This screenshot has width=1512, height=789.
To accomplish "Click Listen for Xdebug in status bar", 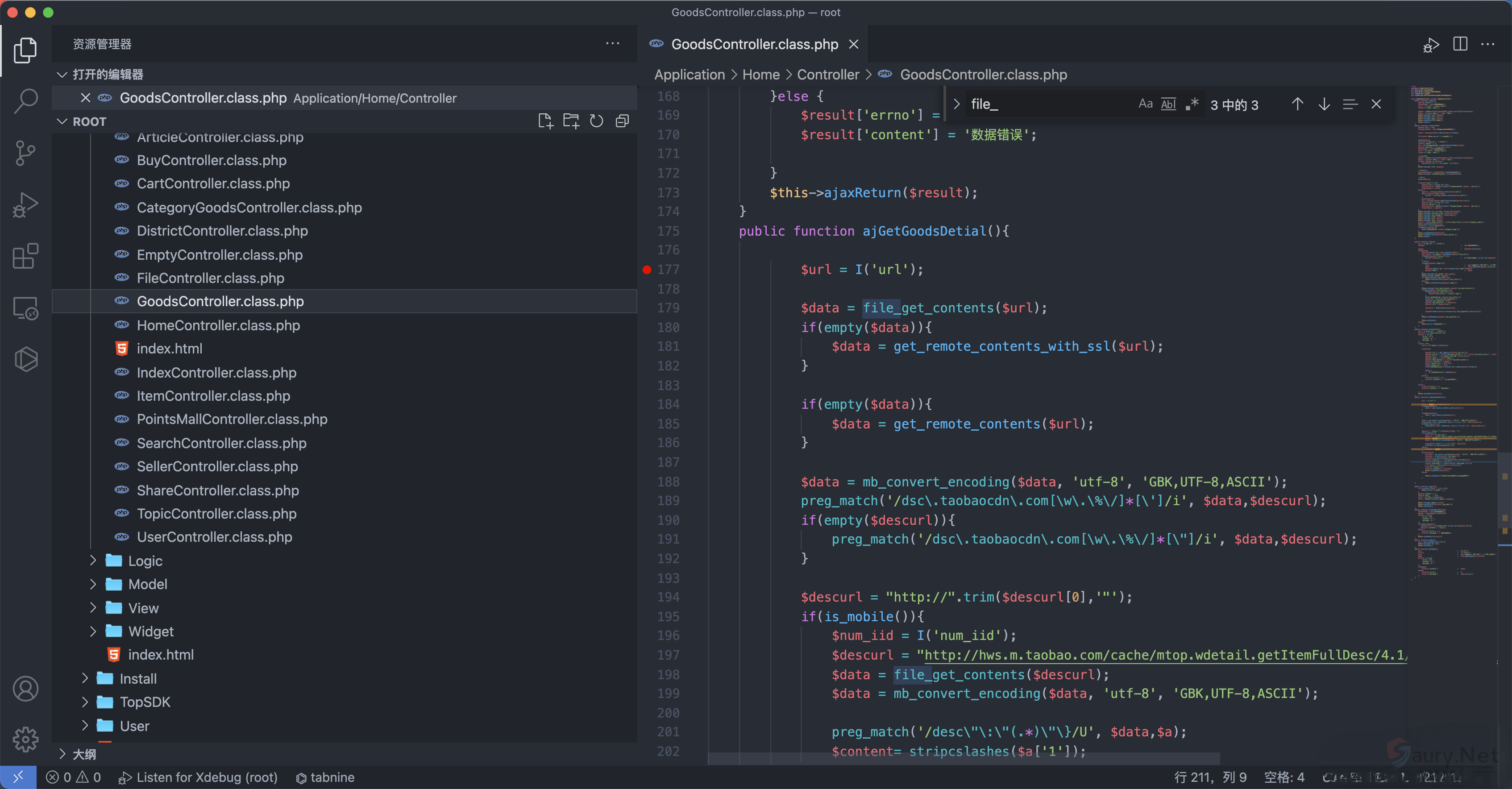I will 199,777.
